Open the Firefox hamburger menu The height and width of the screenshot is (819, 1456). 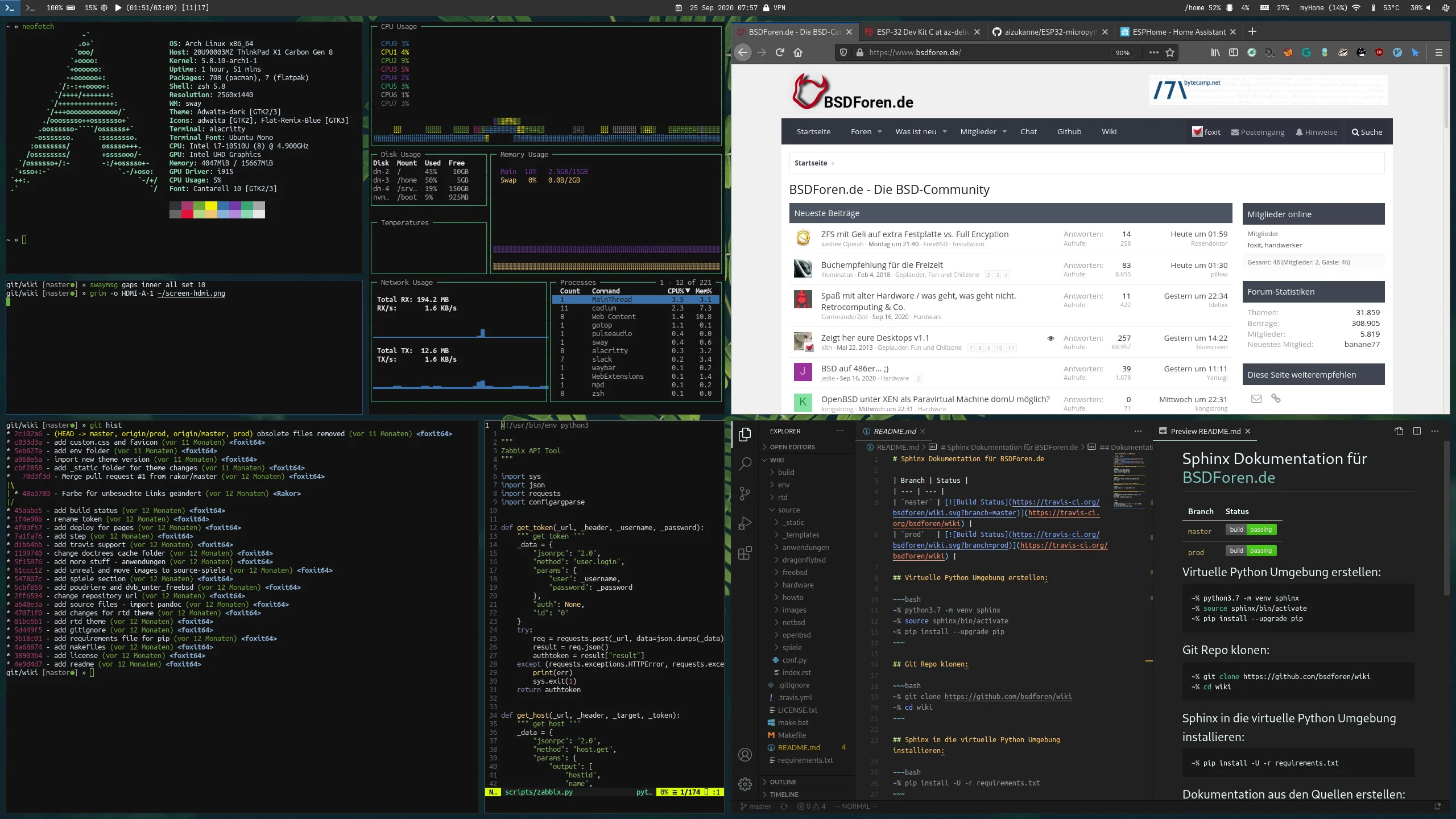tap(1439, 52)
